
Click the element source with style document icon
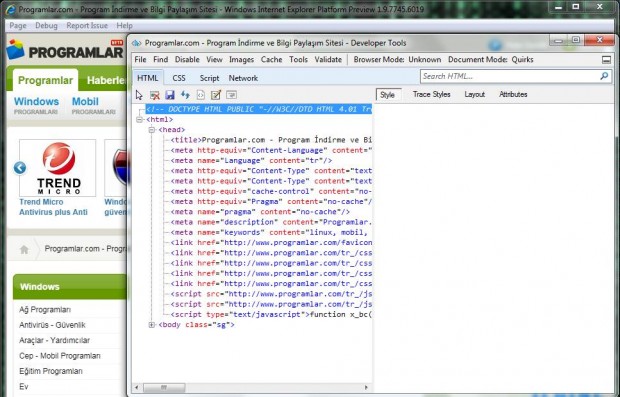[201, 95]
